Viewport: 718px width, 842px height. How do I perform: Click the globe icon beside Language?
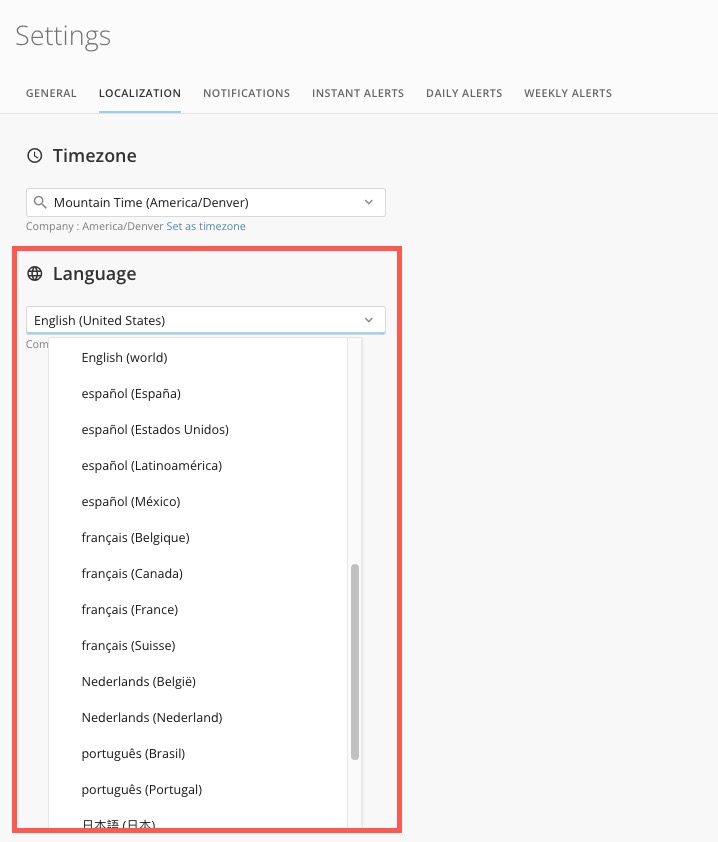click(35, 273)
